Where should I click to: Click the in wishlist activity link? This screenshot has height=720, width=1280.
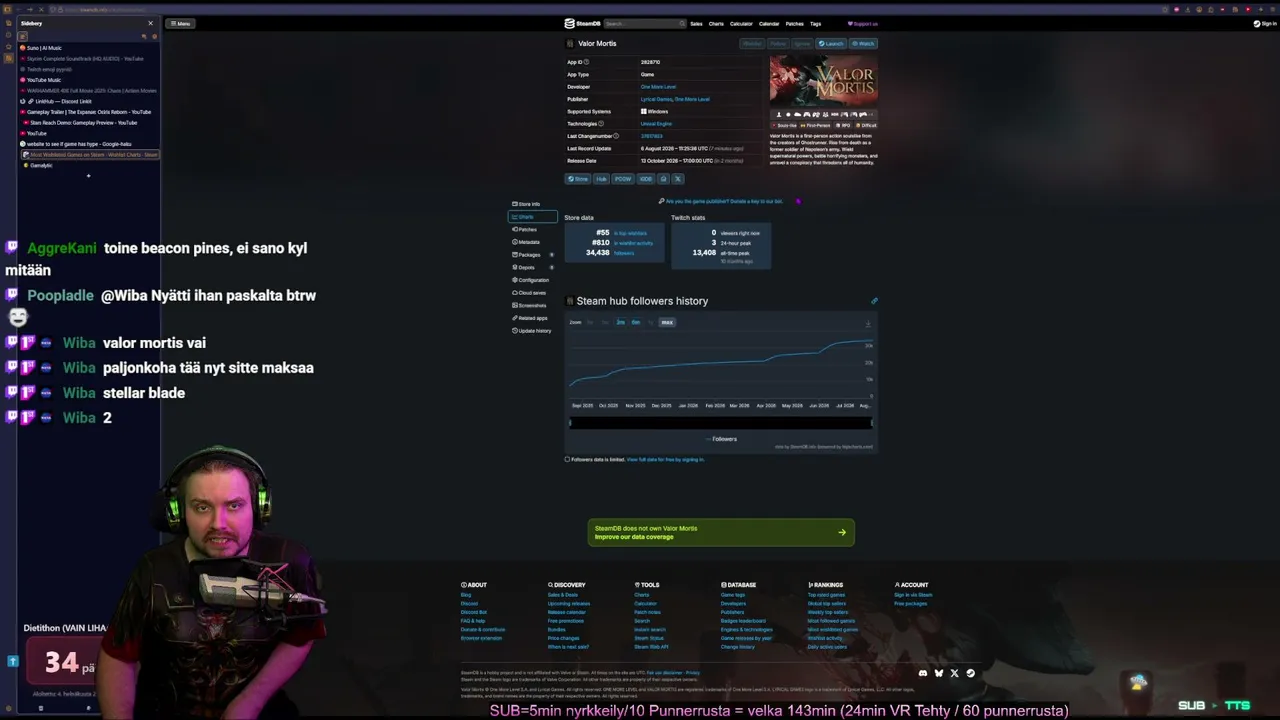pos(632,243)
